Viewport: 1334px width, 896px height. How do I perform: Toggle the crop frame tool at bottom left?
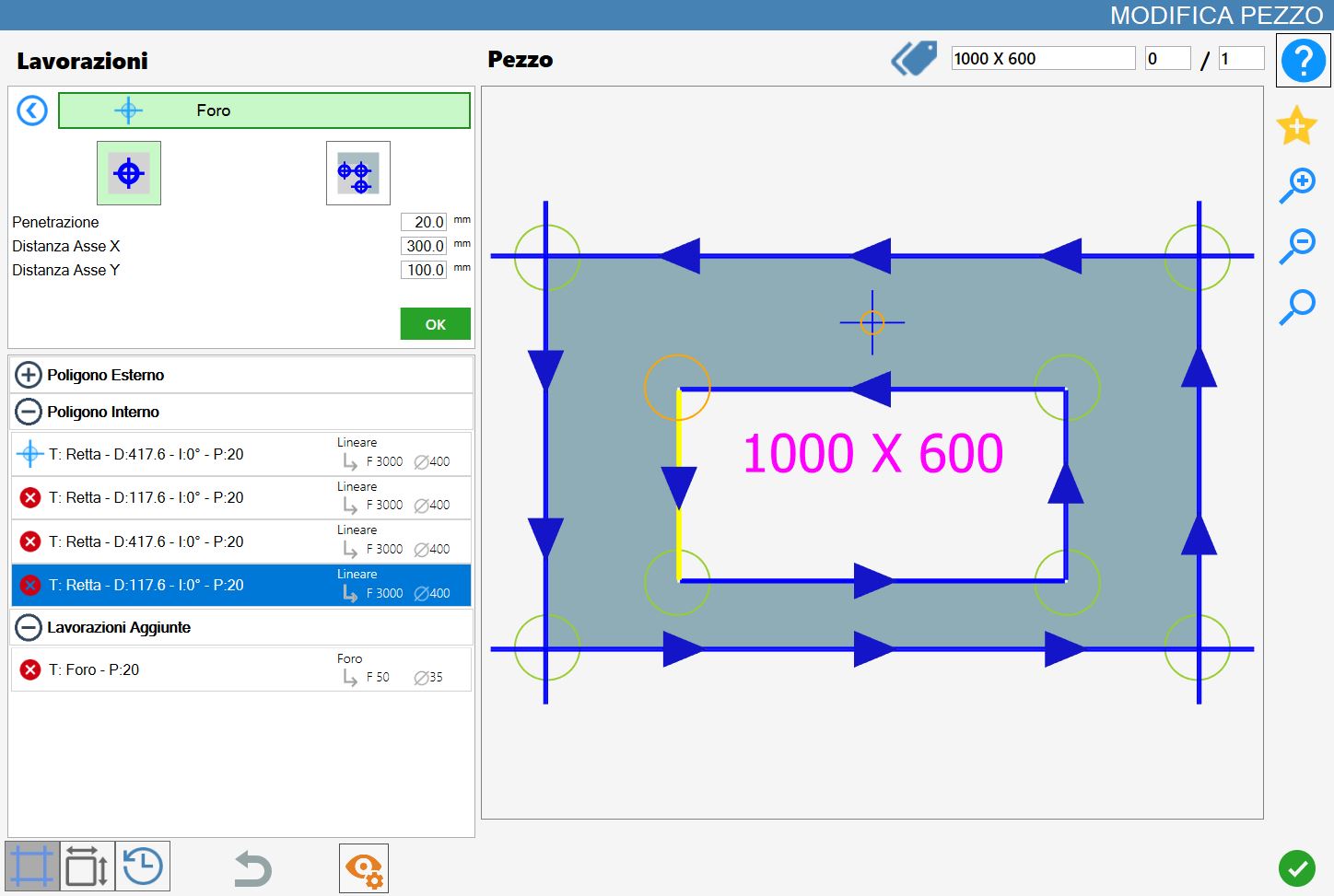[32, 867]
